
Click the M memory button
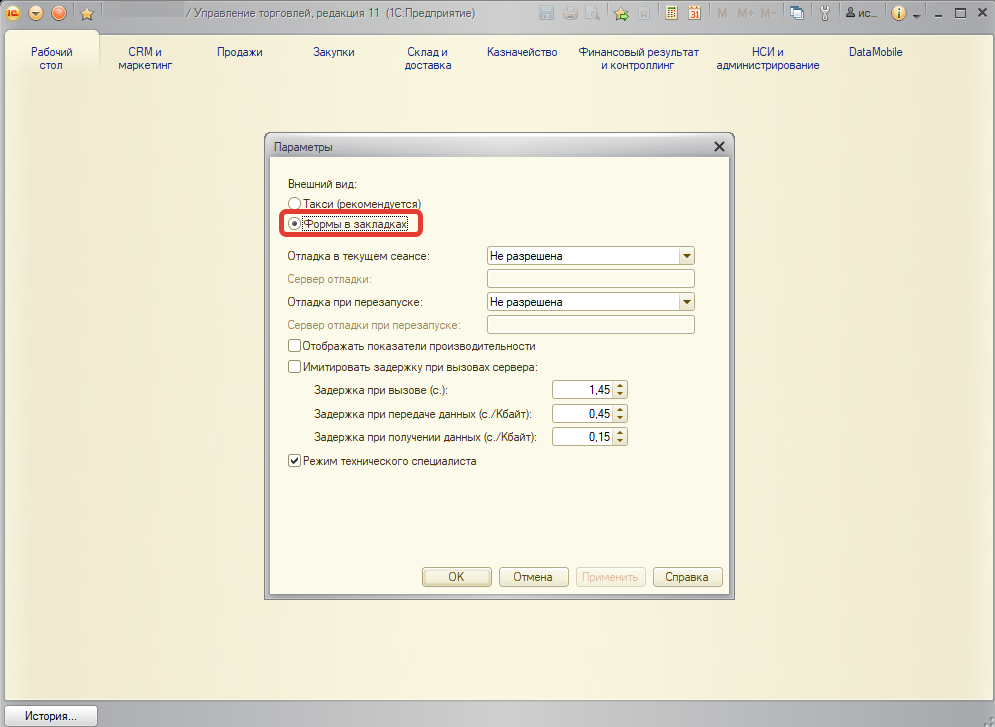(x=722, y=13)
